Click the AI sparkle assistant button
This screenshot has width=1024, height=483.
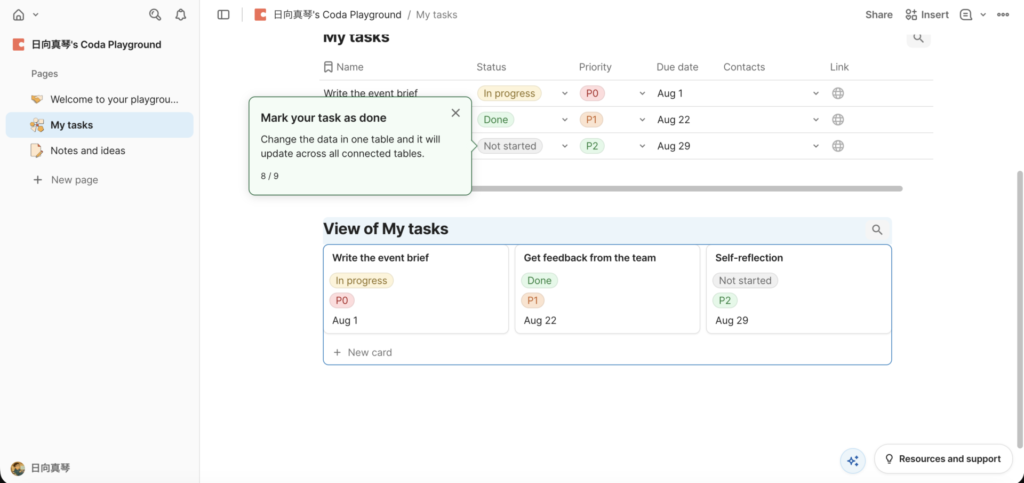[x=852, y=460]
